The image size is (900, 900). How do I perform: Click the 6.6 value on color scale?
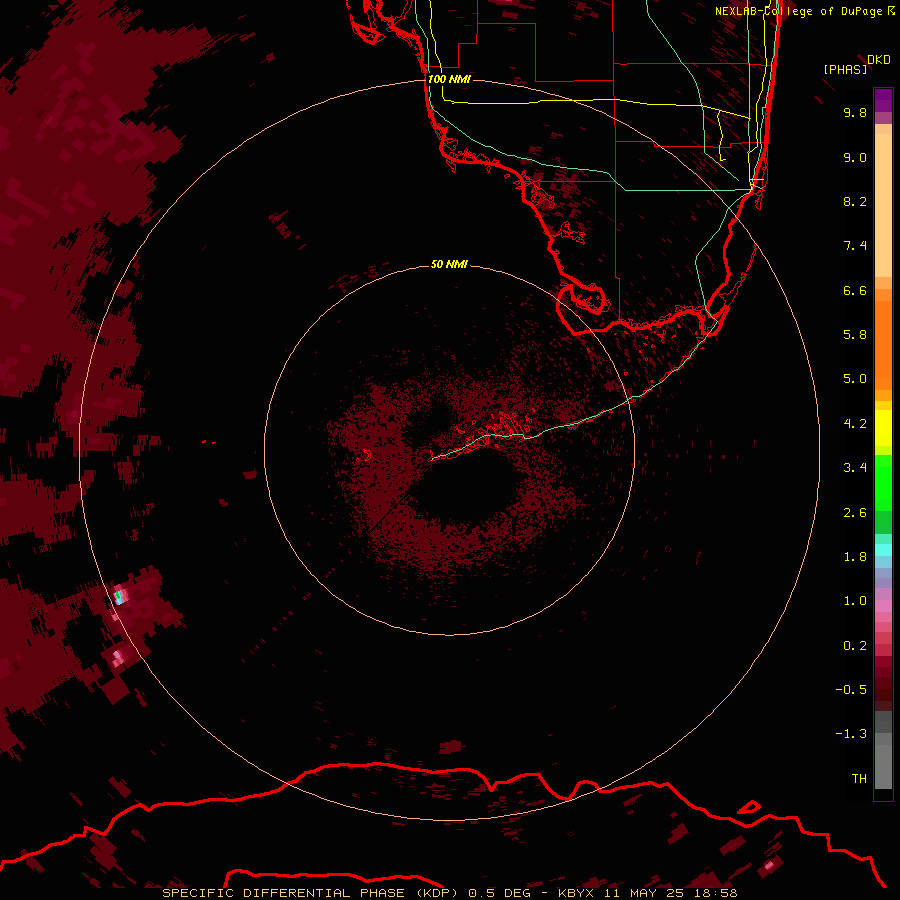855,290
